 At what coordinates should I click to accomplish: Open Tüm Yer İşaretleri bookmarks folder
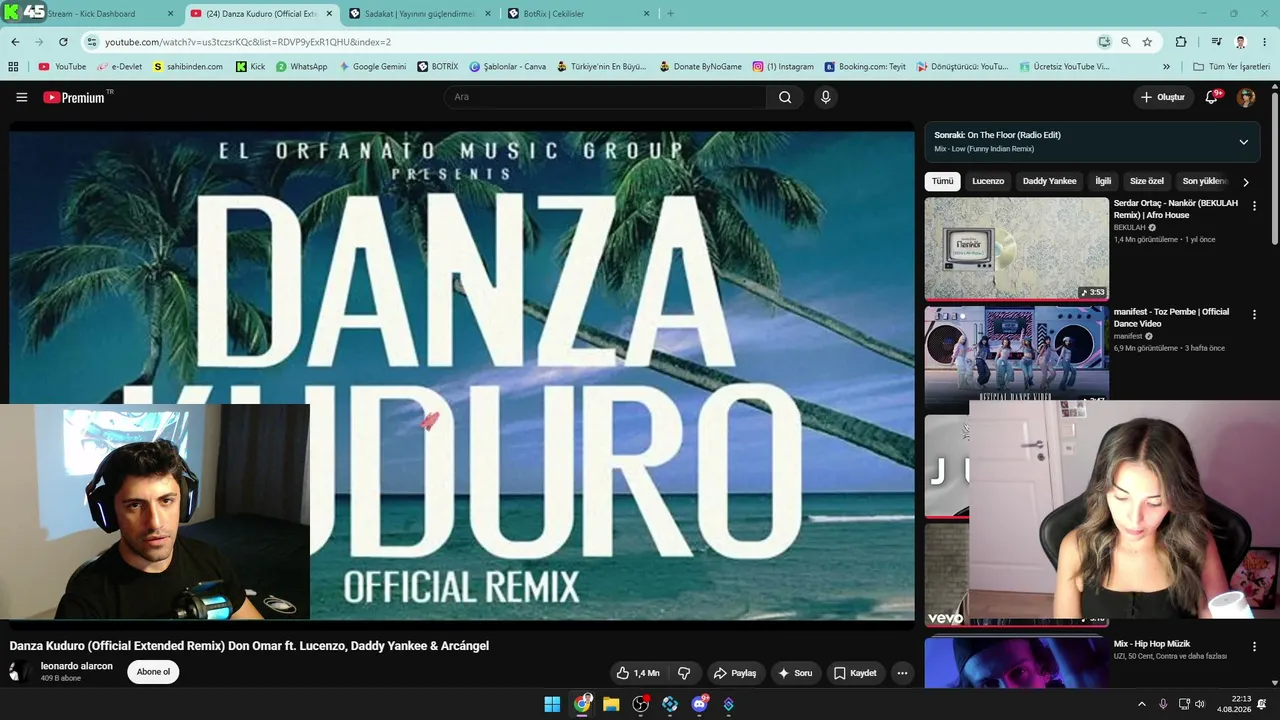click(1231, 67)
